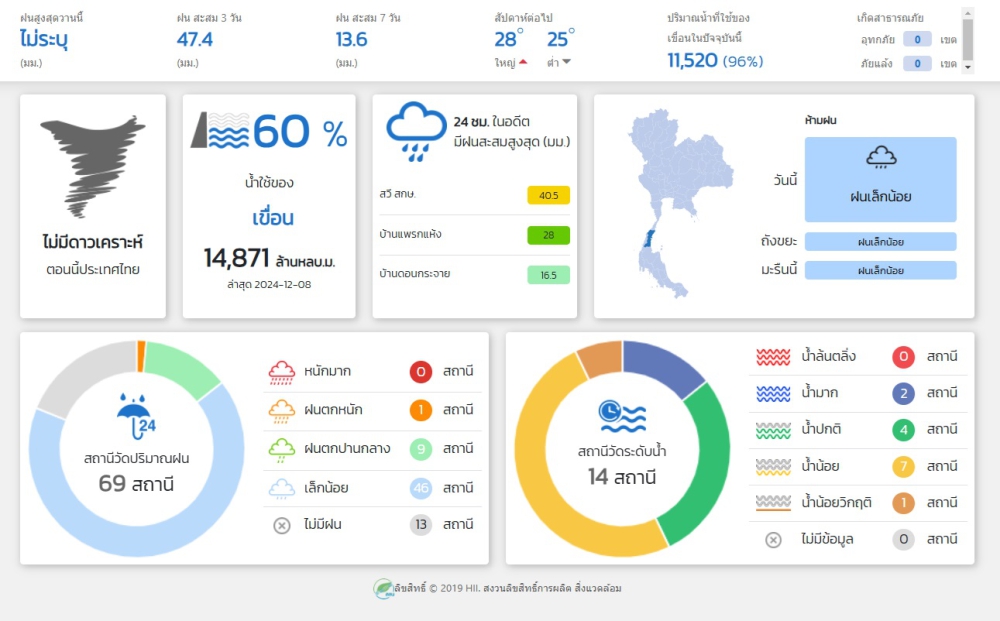Screen dimensions: 1000x621
Task: Click the HII copyright footer logo
Action: tap(383, 589)
